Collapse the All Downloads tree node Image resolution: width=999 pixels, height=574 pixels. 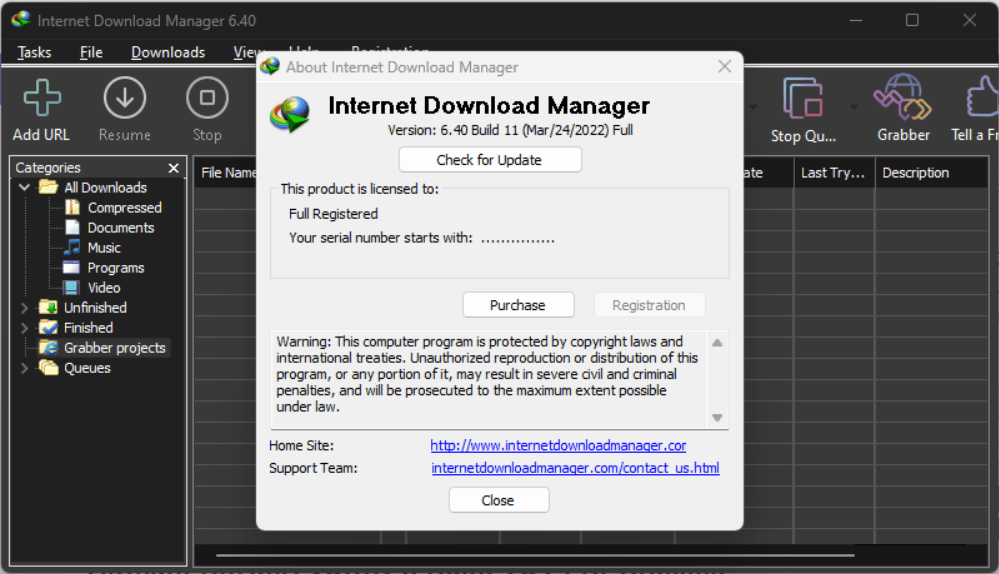click(25, 187)
